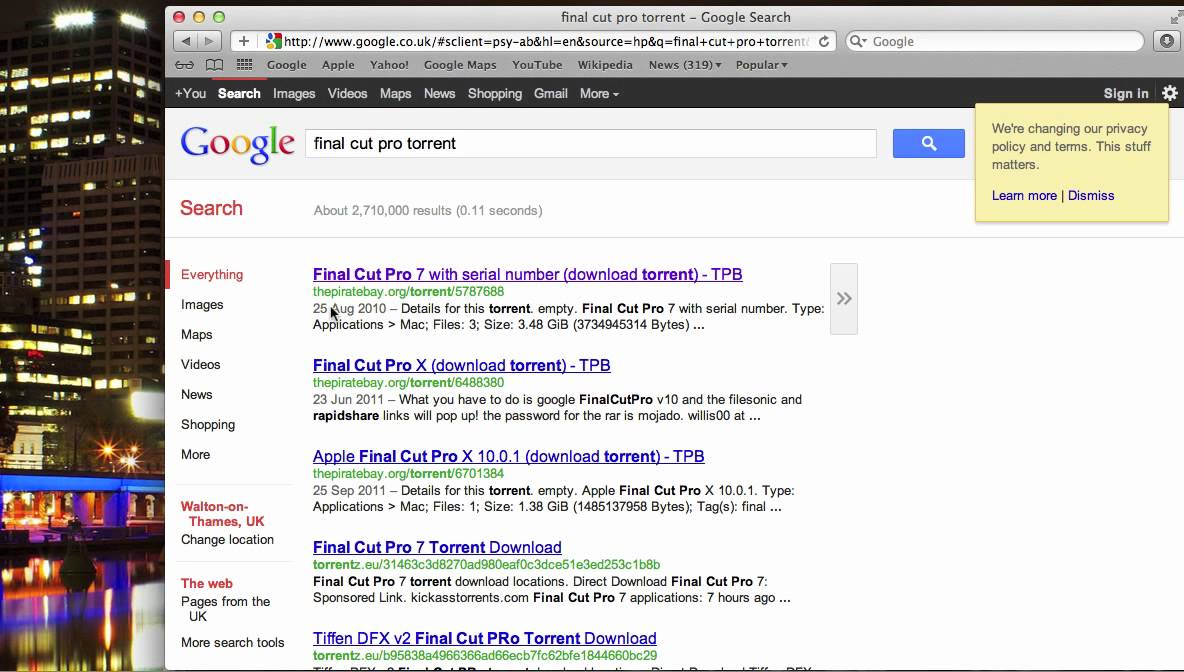Screen dimensions: 1184x672
Task: Select Pages from the UK filter
Action: [x=225, y=609]
